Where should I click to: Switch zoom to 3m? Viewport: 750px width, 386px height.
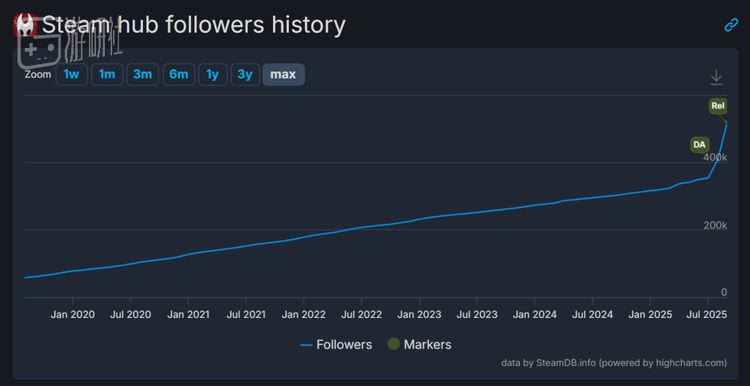[x=143, y=75]
